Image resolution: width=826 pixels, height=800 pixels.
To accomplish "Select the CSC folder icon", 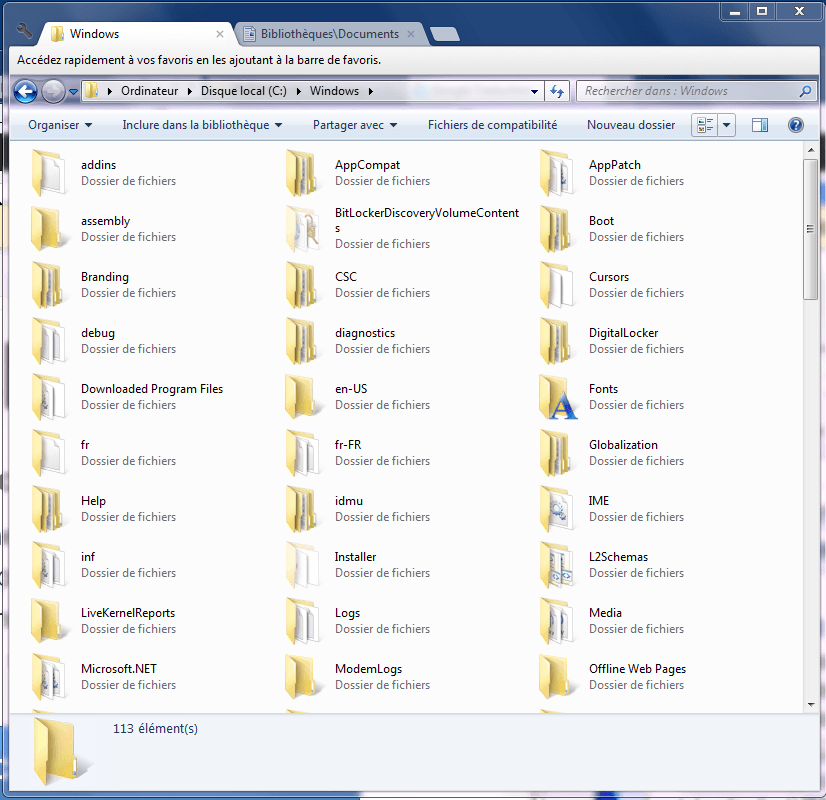I will coord(303,285).
